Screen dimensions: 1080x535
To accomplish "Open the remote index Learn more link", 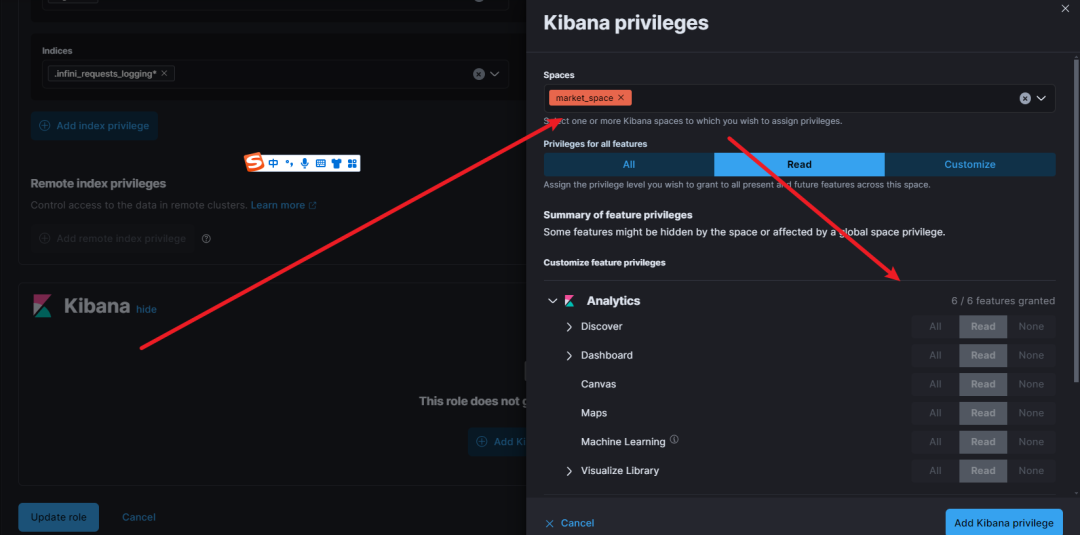I will tap(283, 205).
